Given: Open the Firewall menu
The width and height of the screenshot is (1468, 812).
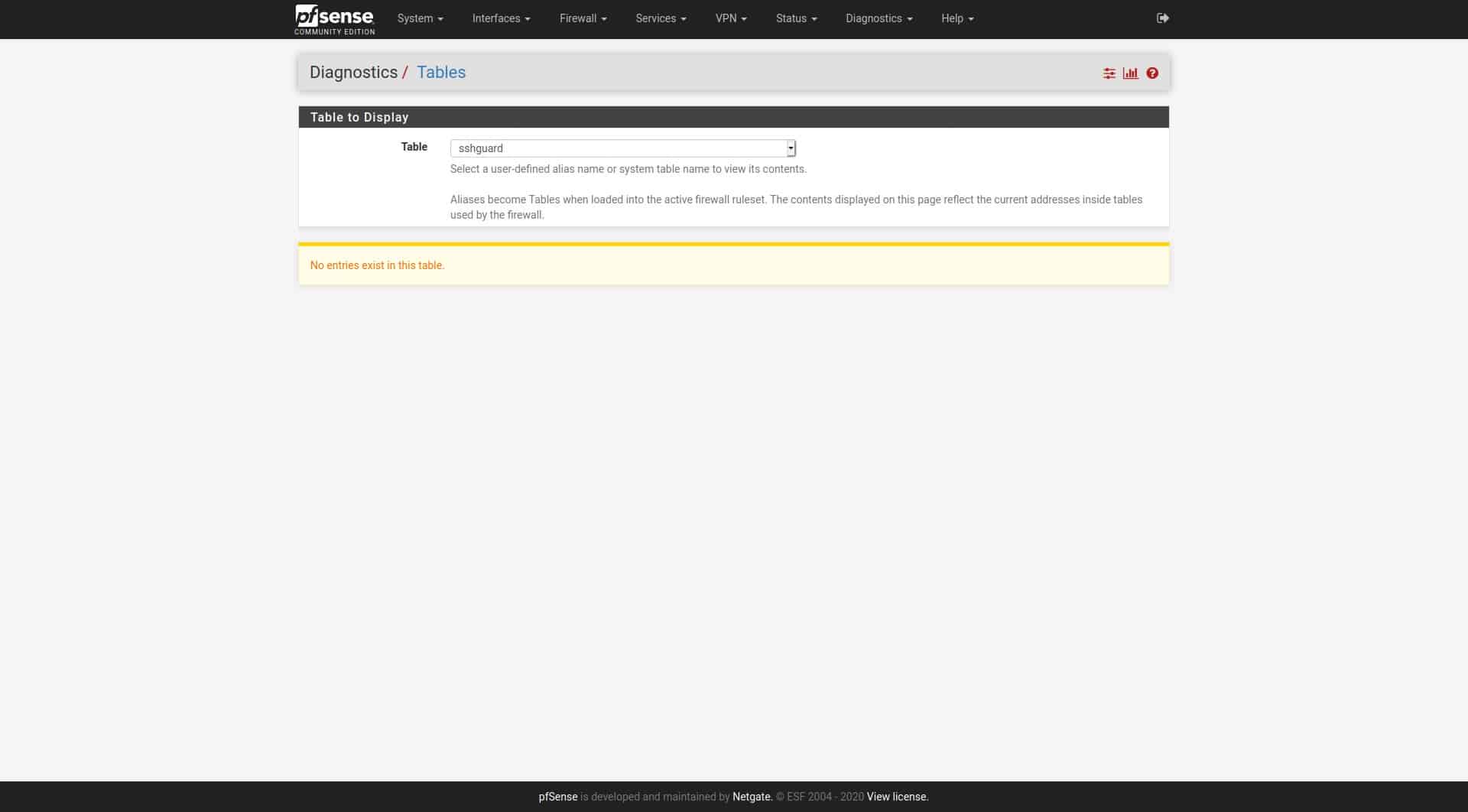Looking at the screenshot, I should (583, 18).
